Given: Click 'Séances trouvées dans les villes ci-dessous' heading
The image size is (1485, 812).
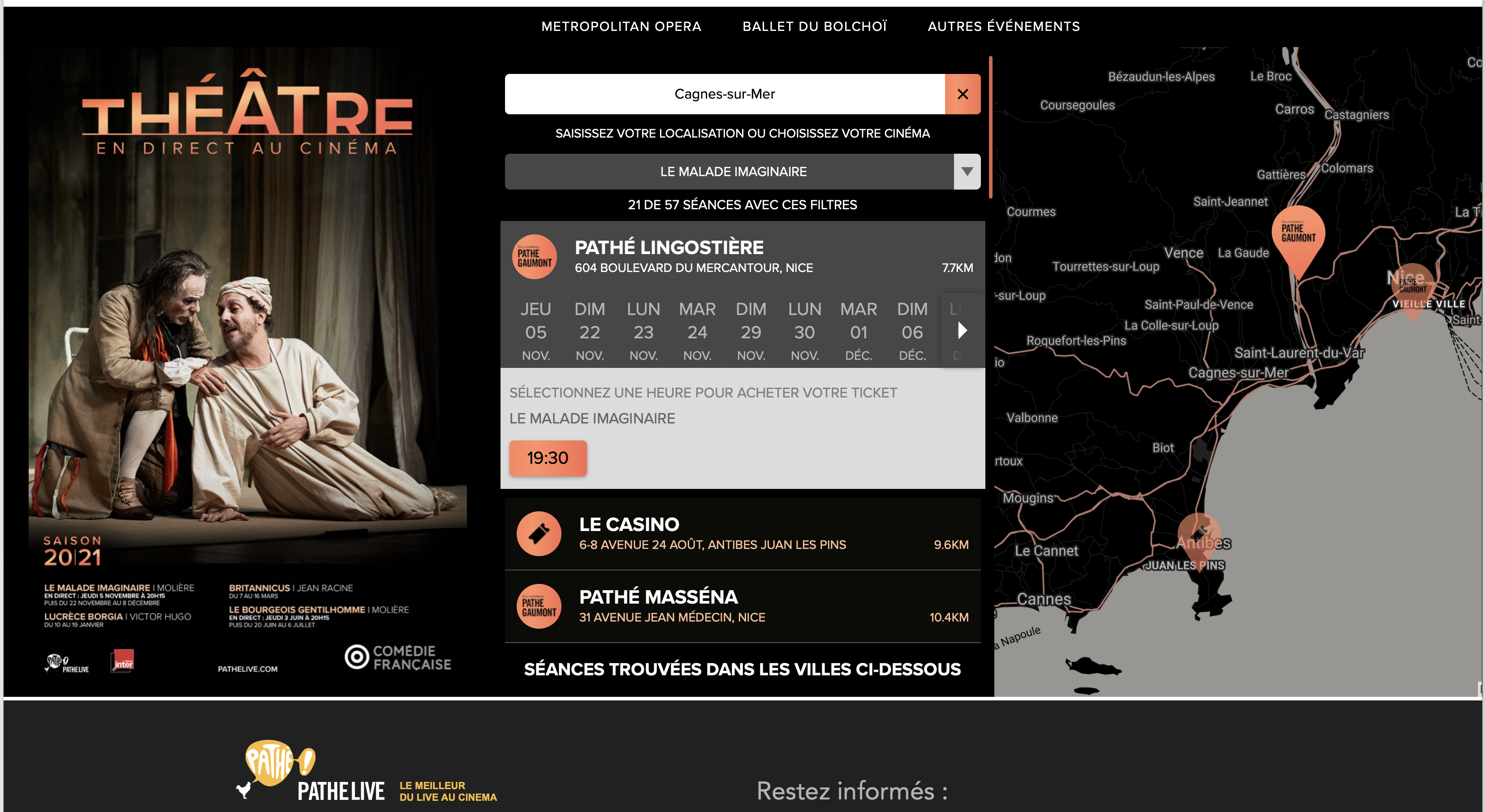Looking at the screenshot, I should 742,669.
